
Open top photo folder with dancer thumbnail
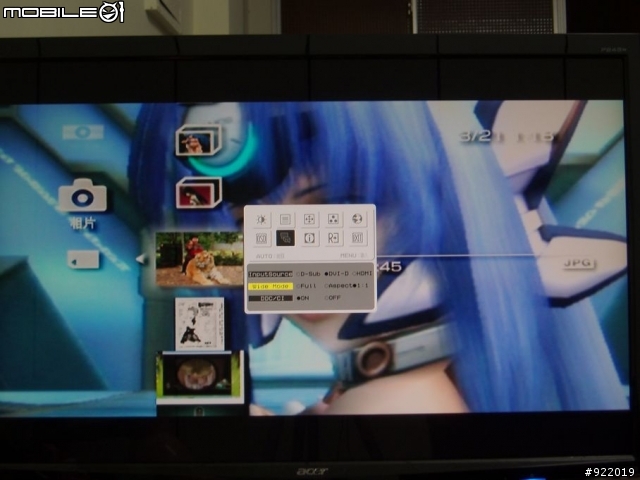[199, 140]
